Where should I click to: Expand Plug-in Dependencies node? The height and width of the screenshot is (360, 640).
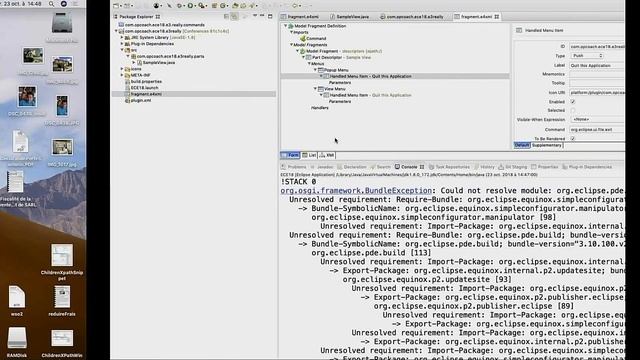tap(122, 44)
